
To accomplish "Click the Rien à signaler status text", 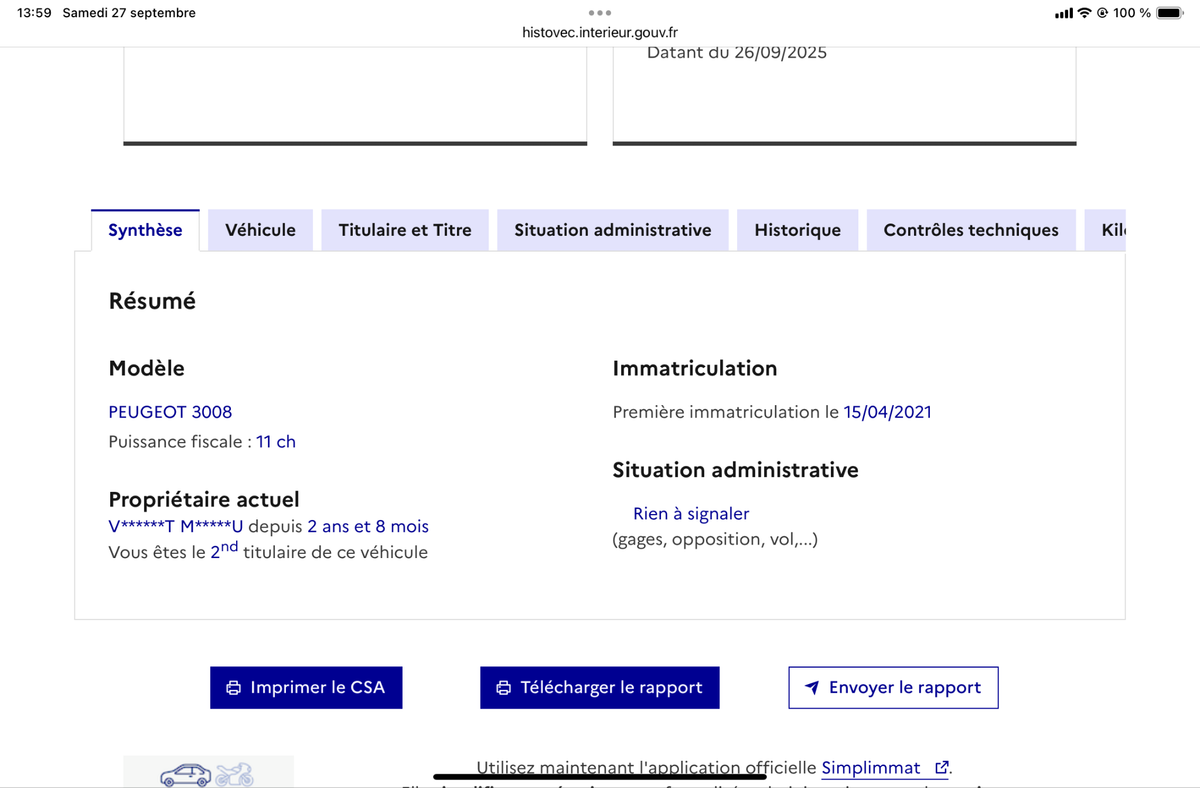I will pos(691,514).
